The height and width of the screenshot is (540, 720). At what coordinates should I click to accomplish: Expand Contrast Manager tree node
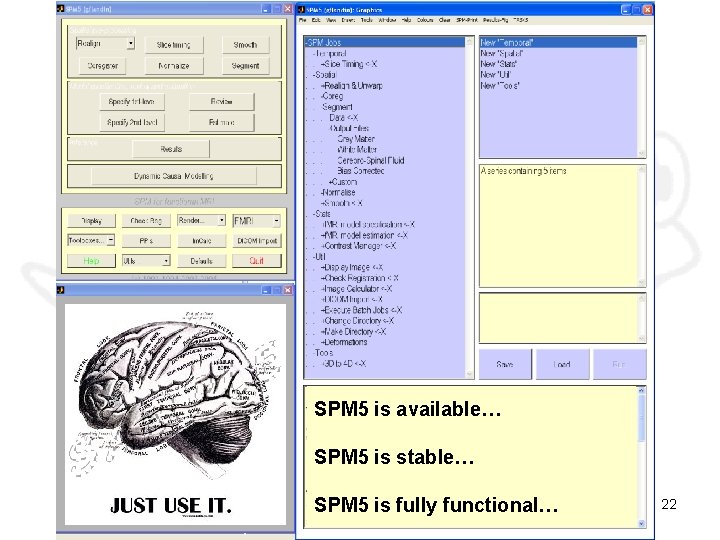359,246
